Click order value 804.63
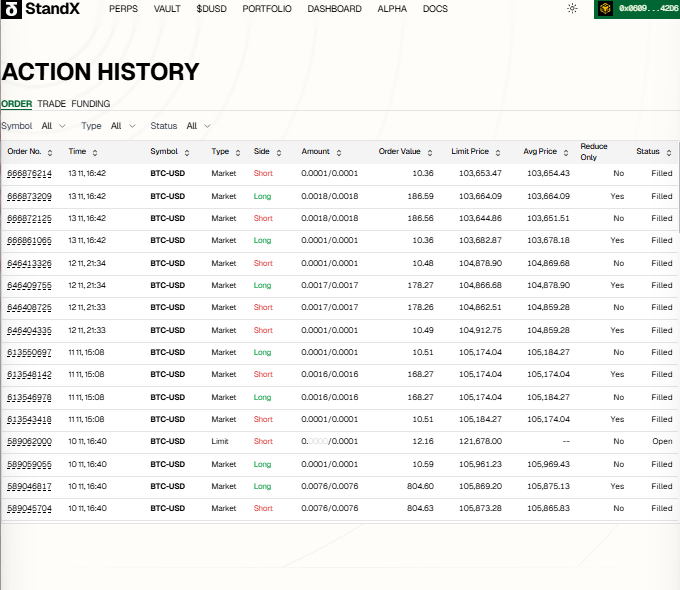 [x=420, y=508]
